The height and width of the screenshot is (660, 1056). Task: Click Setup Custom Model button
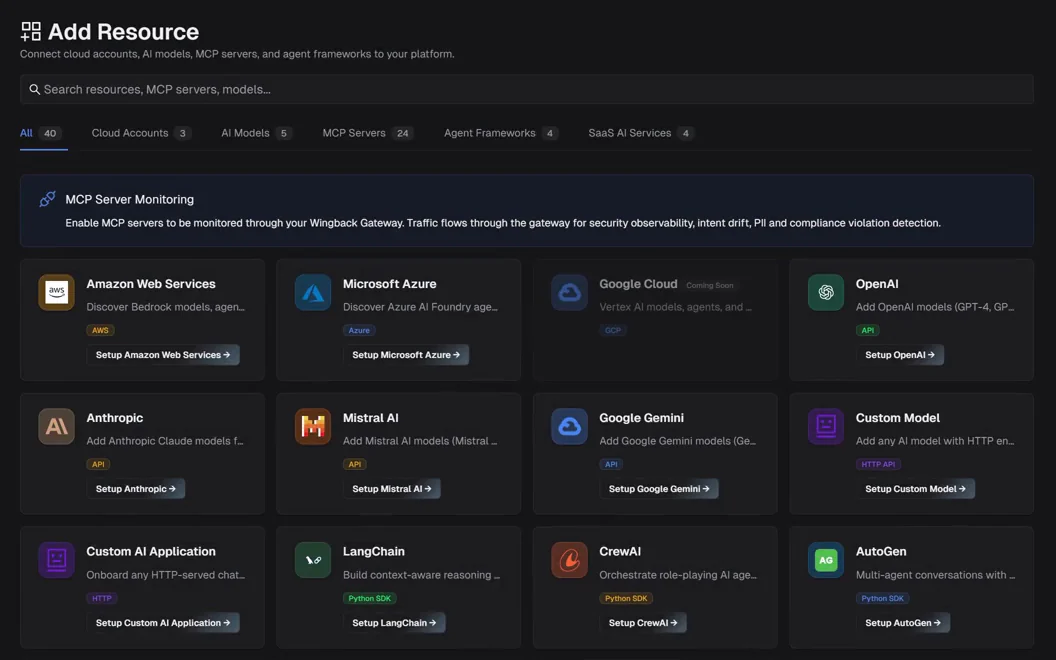coord(915,489)
